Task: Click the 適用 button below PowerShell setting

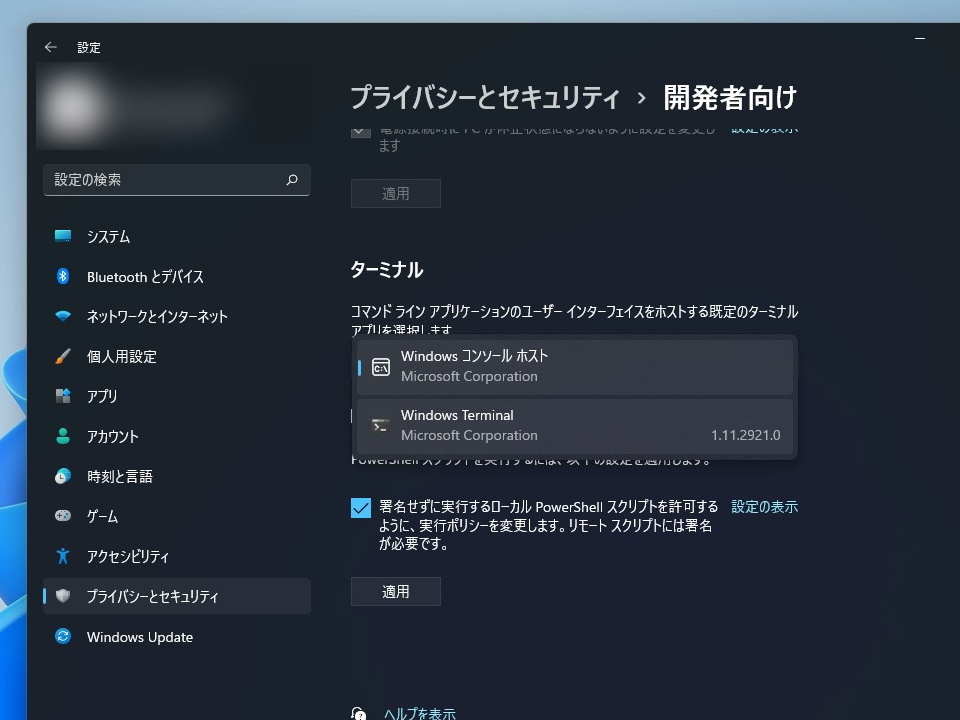Action: click(x=395, y=591)
